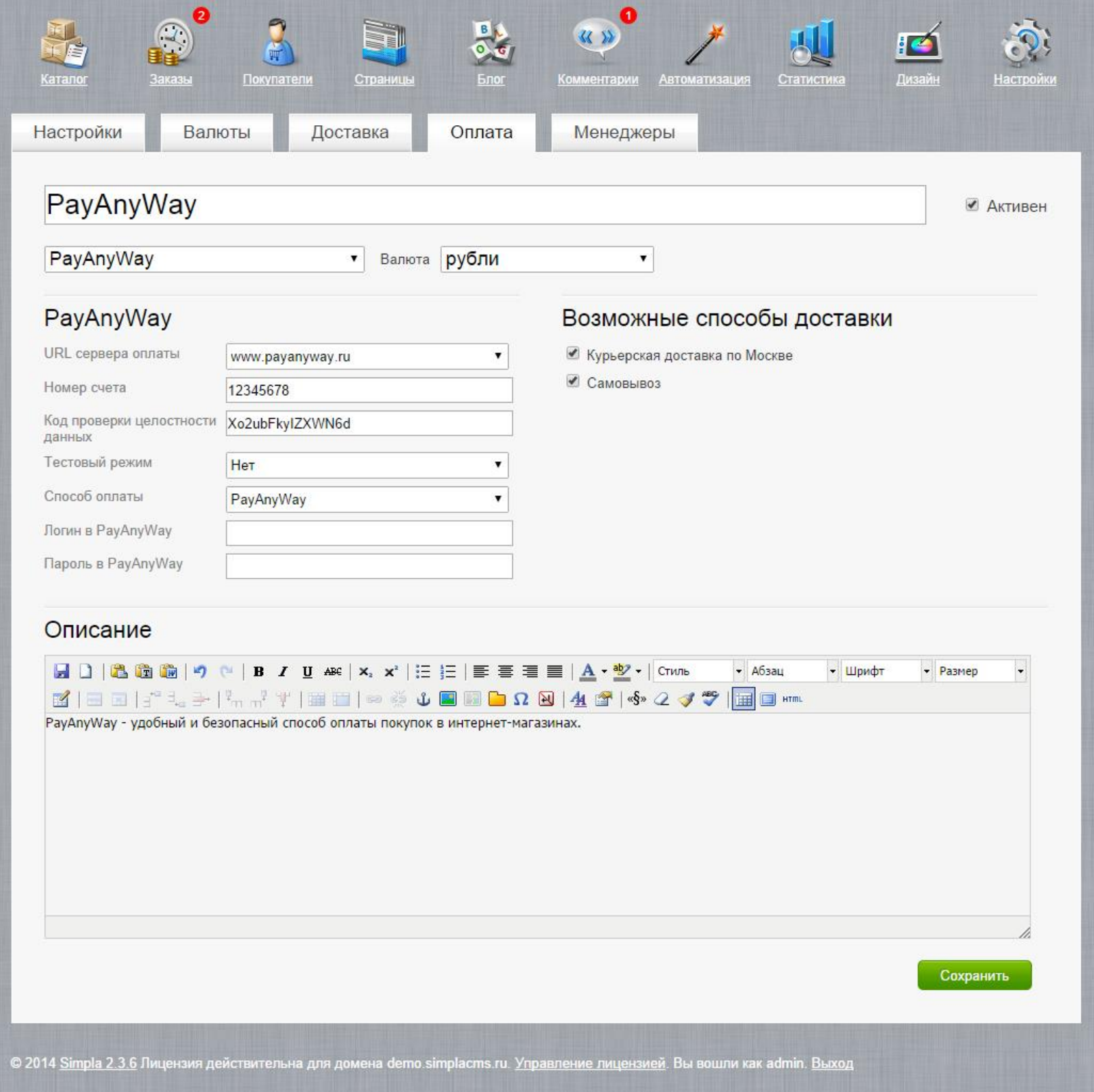Click the Выход logout link
This screenshot has height=1092, width=1094.
click(x=832, y=1063)
